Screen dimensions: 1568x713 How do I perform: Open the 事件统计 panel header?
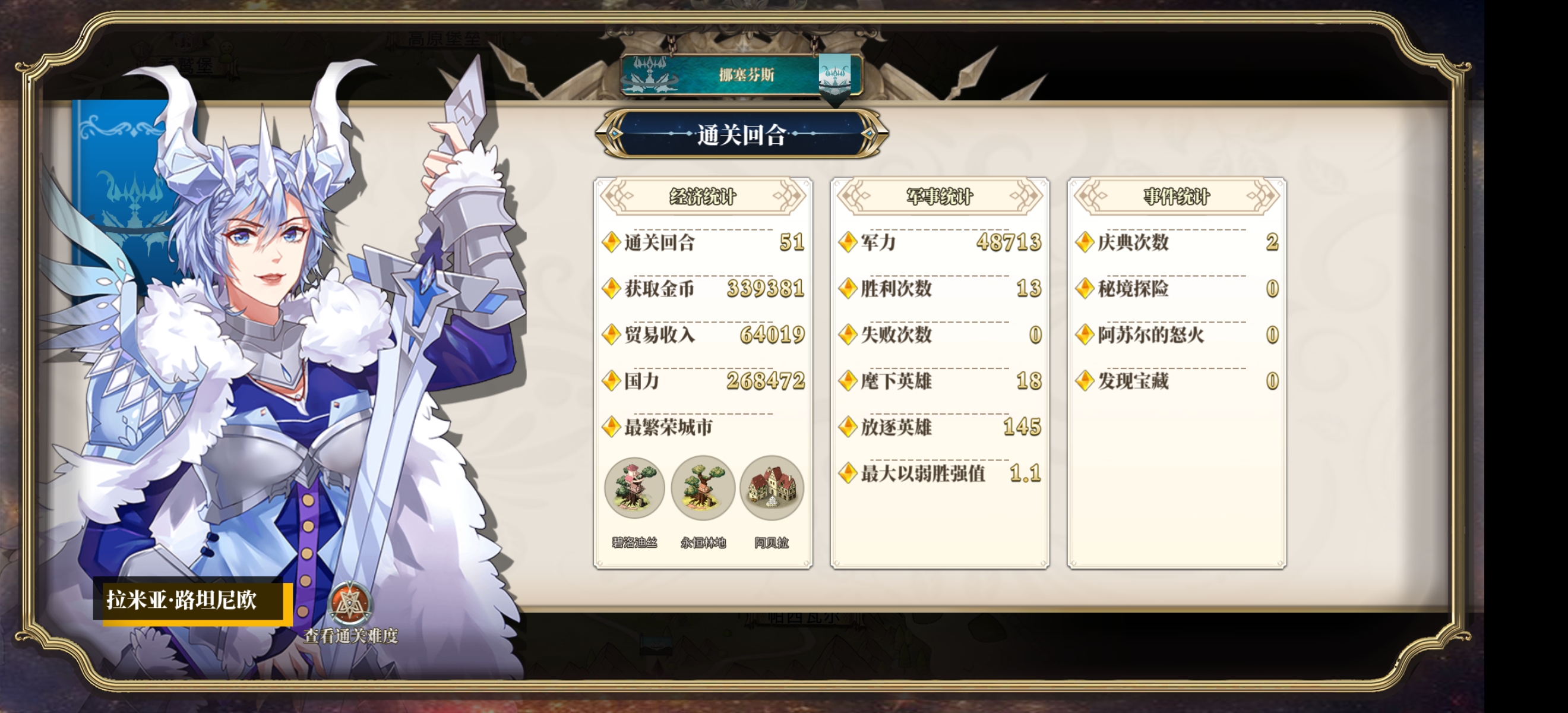[x=1176, y=196]
